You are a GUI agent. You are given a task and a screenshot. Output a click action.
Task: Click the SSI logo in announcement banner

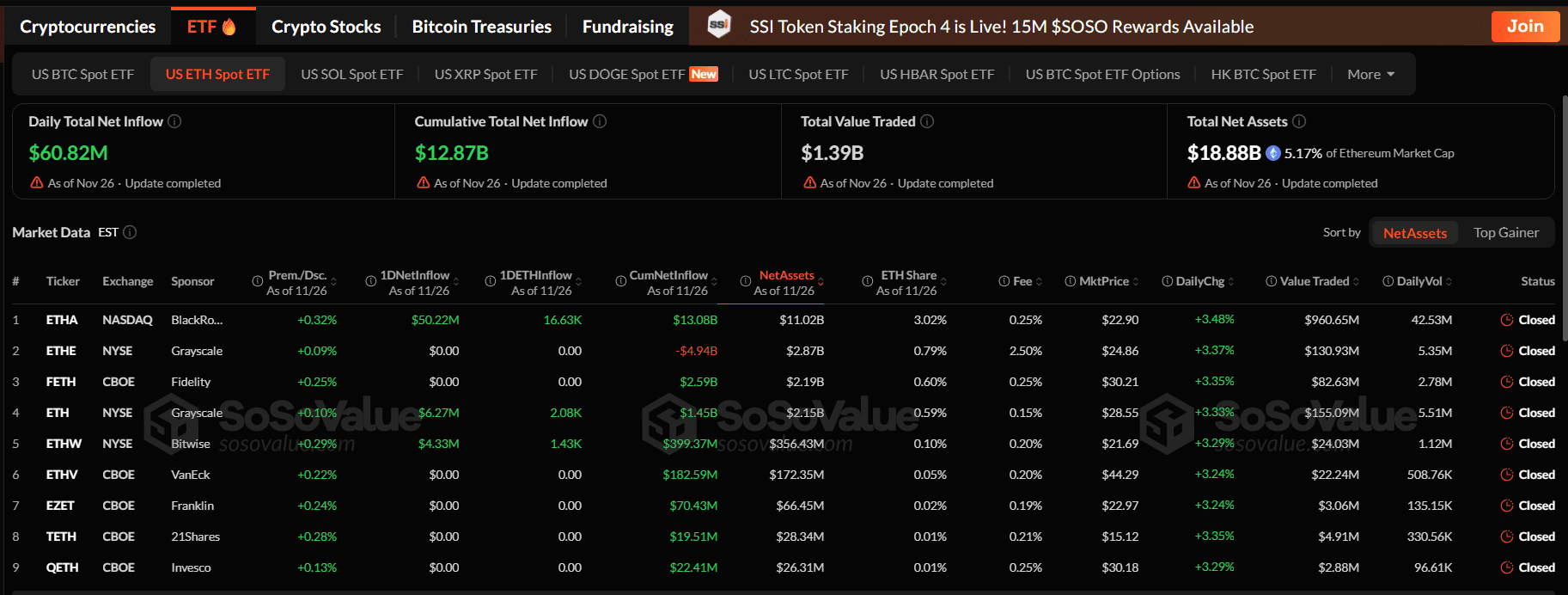(x=719, y=26)
